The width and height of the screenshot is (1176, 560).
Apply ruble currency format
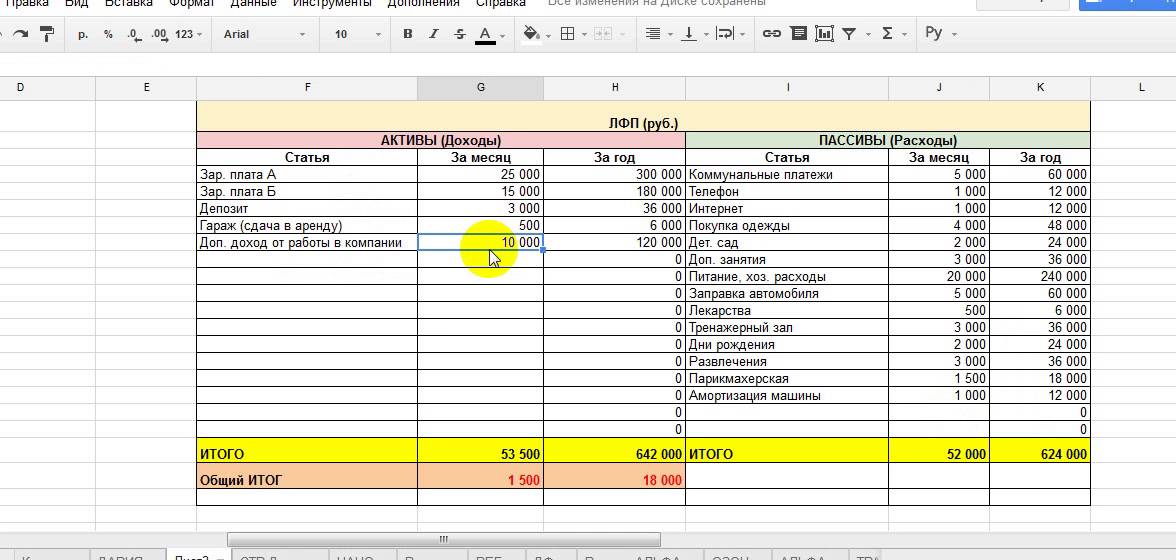tap(82, 34)
